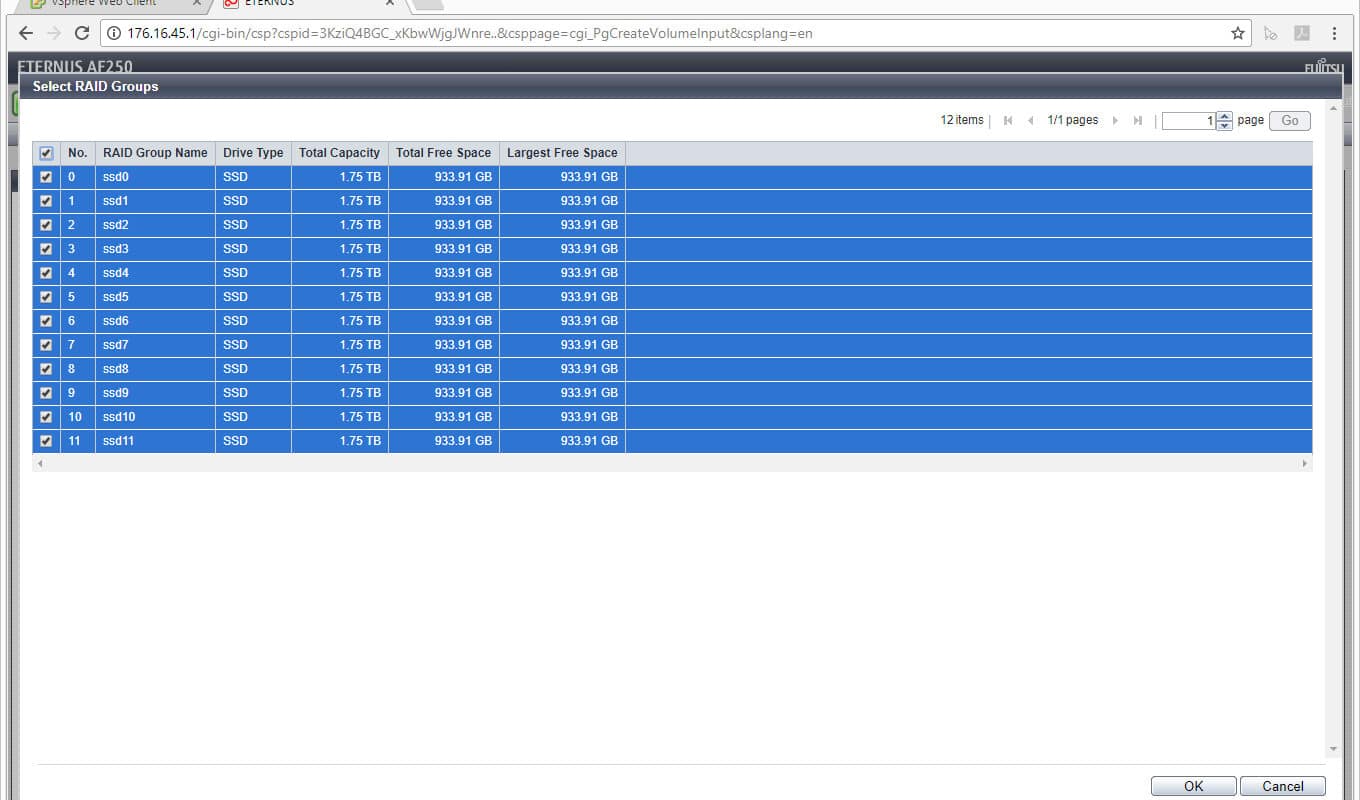Uncheck the ssd10 row checkbox
The image size is (1360, 800).
pyautogui.click(x=46, y=417)
